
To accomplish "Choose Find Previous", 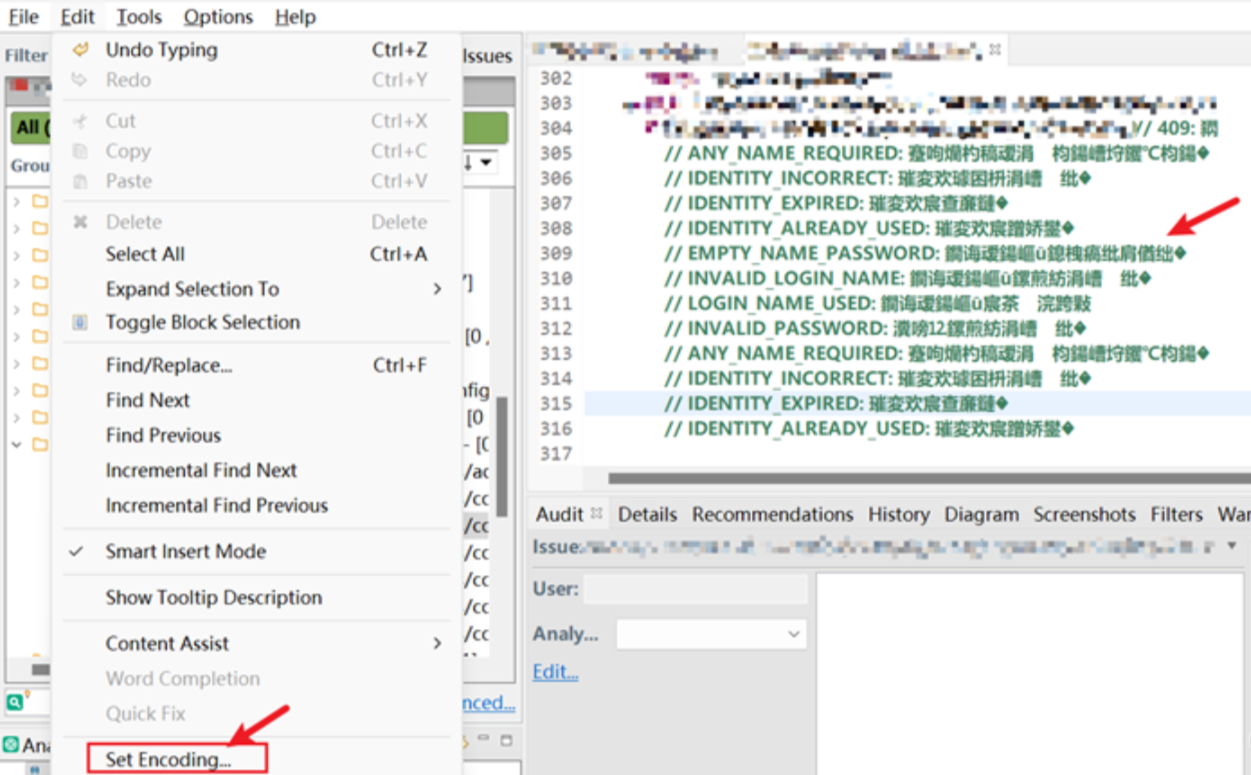I will point(257,435).
